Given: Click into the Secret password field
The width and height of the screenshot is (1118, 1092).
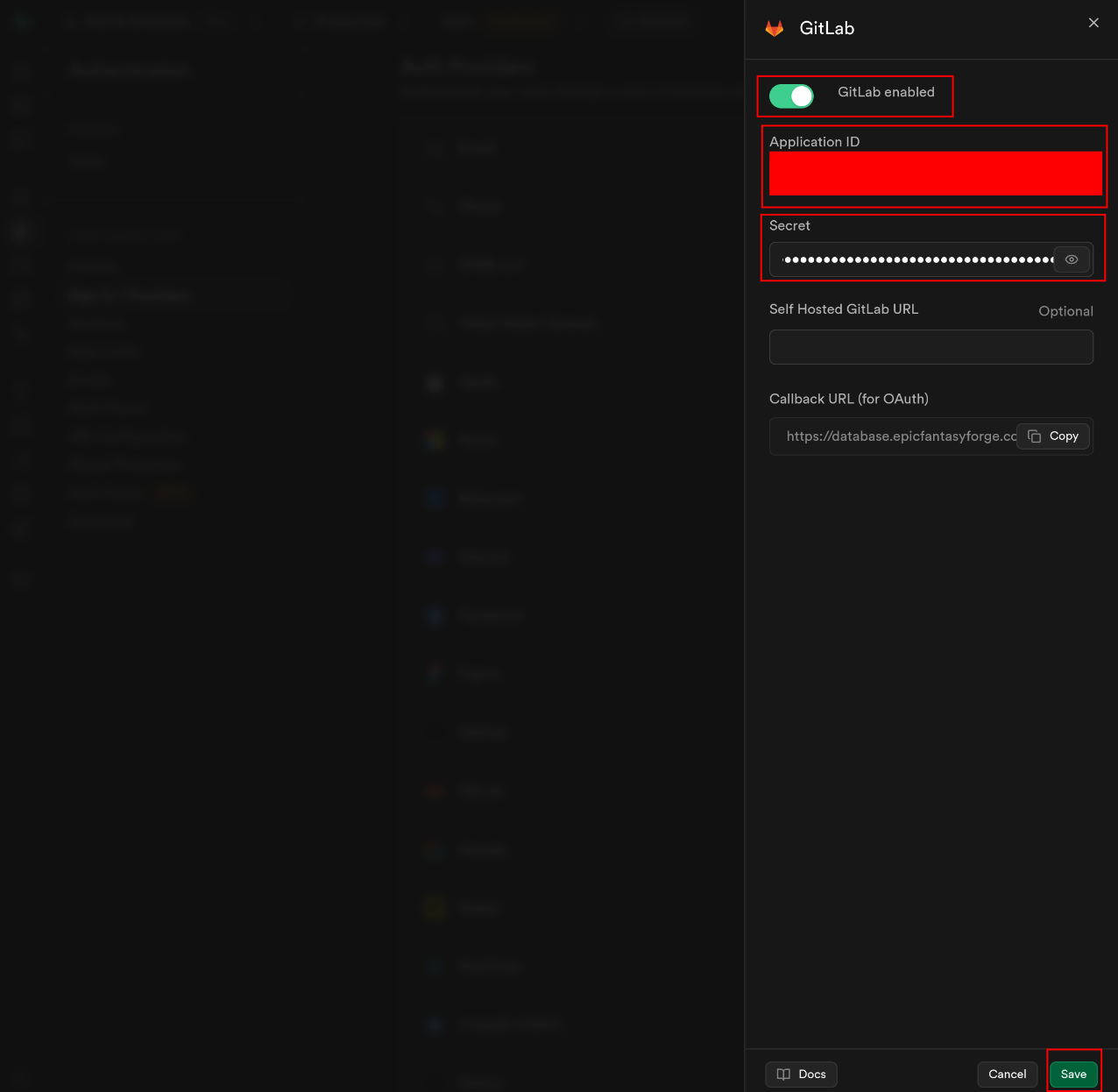Looking at the screenshot, I should pyautogui.click(x=916, y=259).
